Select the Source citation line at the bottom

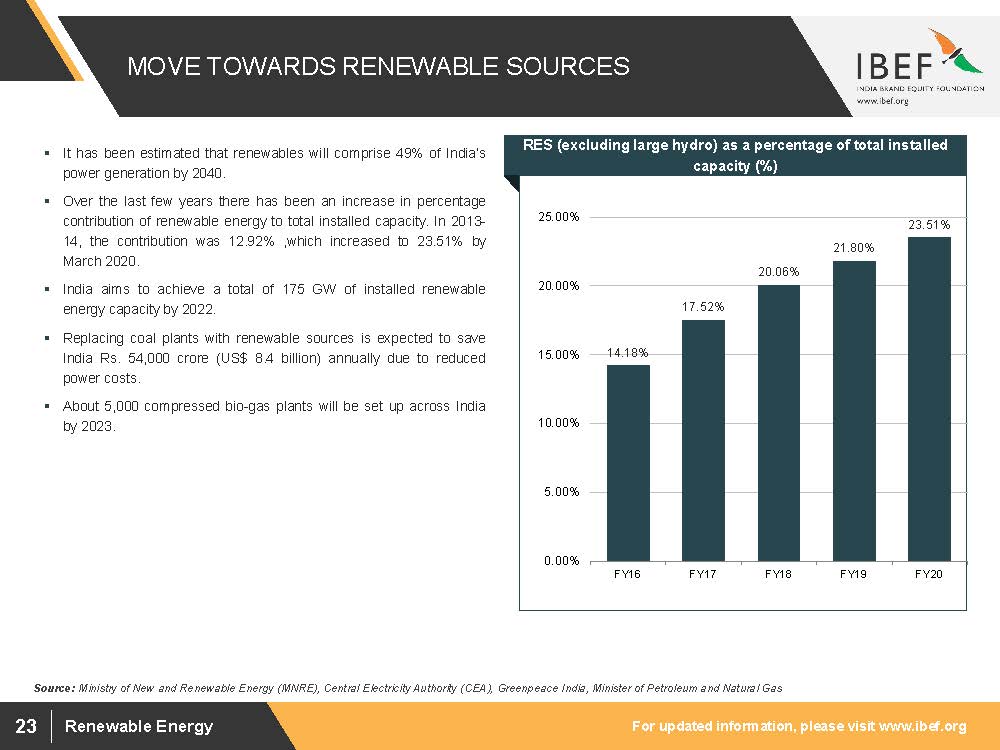[x=408, y=688]
